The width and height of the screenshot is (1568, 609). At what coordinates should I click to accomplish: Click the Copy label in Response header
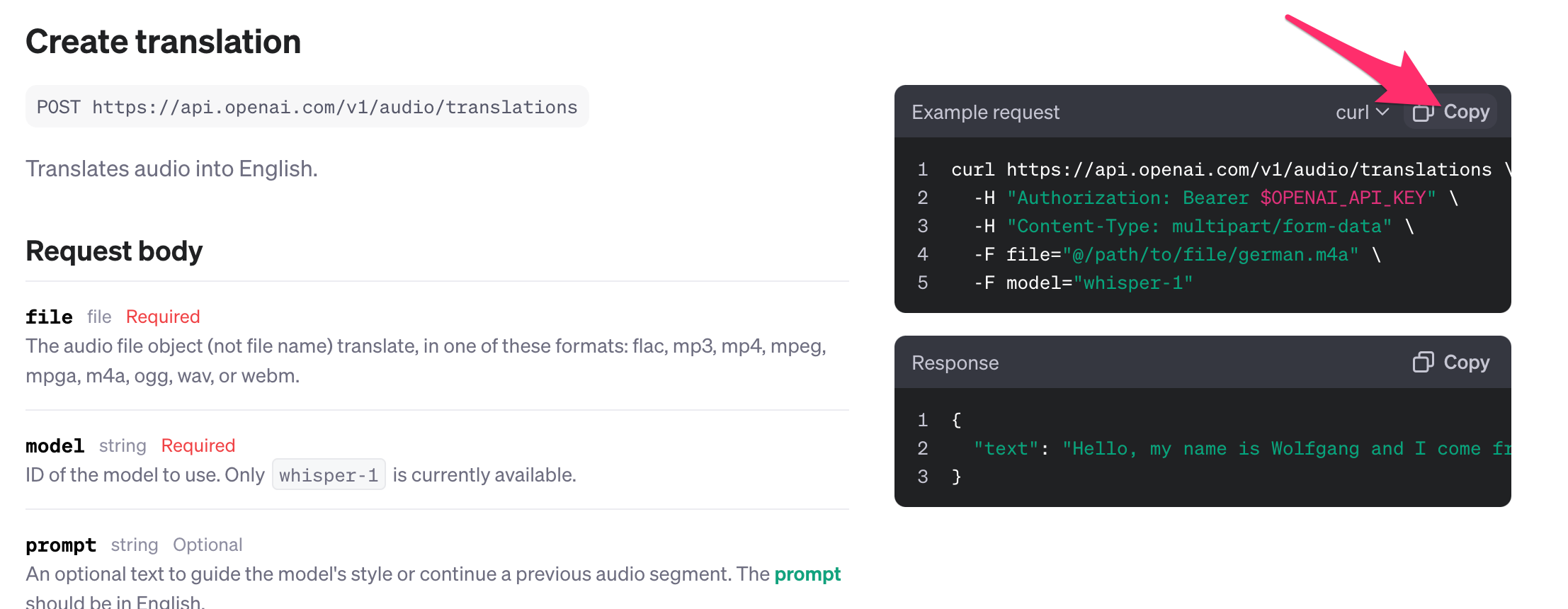1466,363
